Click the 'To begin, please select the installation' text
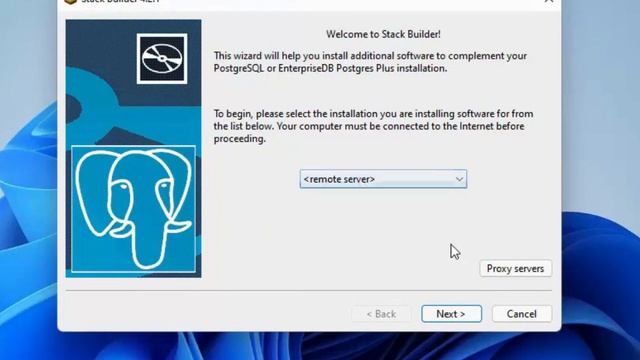 click(x=373, y=126)
